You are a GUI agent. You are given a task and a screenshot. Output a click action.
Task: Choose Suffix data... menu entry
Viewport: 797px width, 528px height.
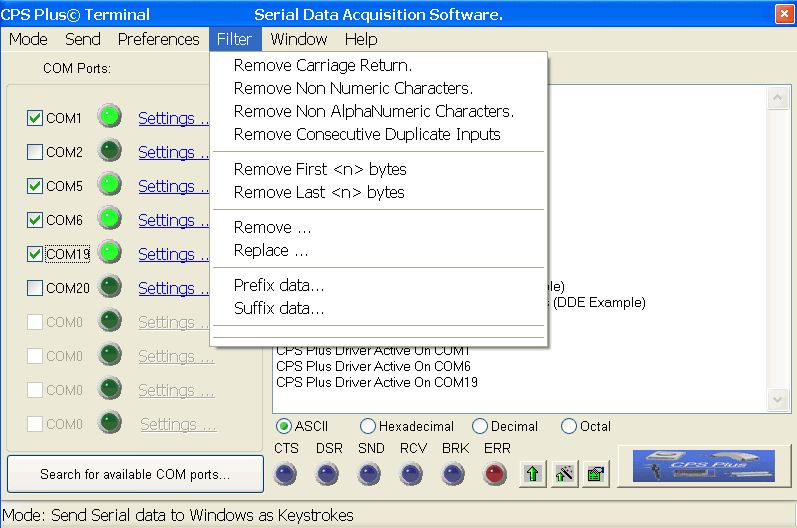tap(379, 308)
